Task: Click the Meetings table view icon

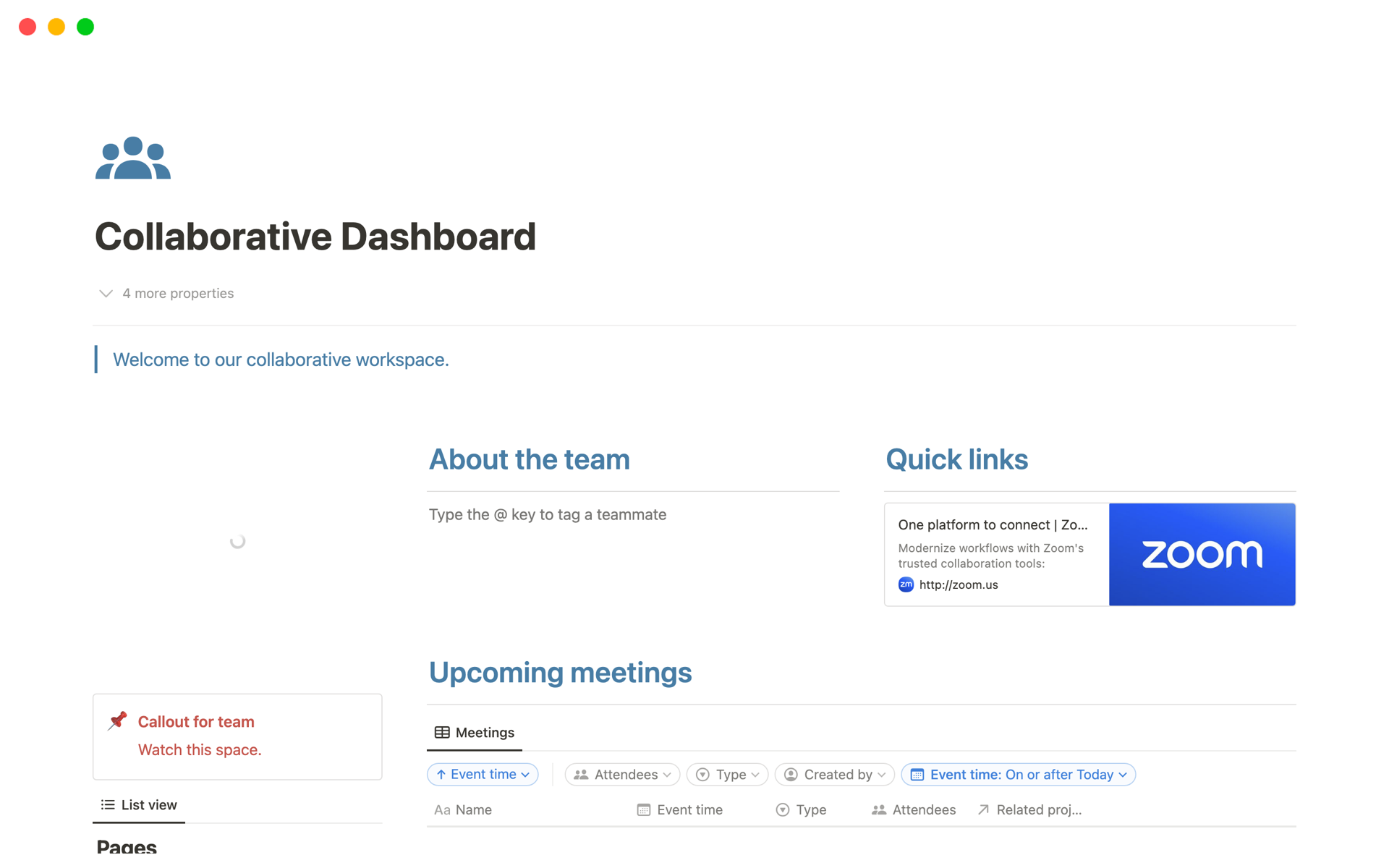Action: 441,732
